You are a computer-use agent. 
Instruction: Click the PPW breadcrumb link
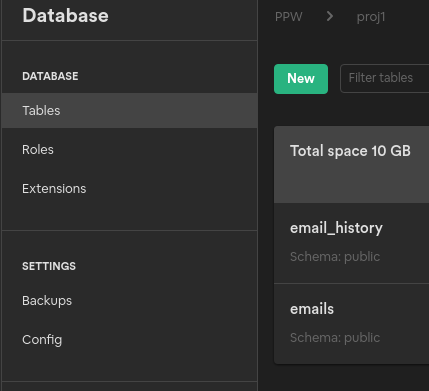tap(288, 17)
